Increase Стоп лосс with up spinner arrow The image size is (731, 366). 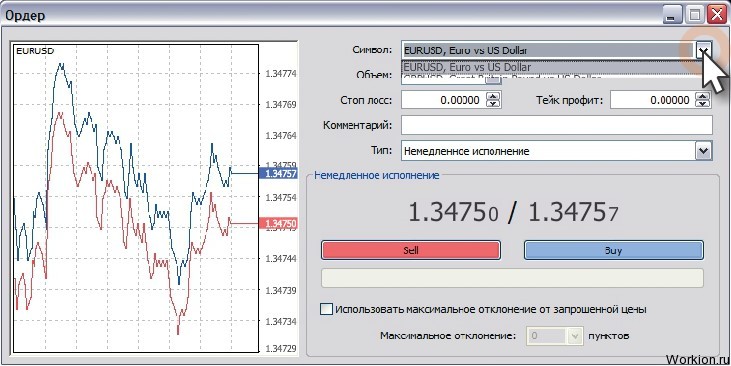(x=493, y=96)
